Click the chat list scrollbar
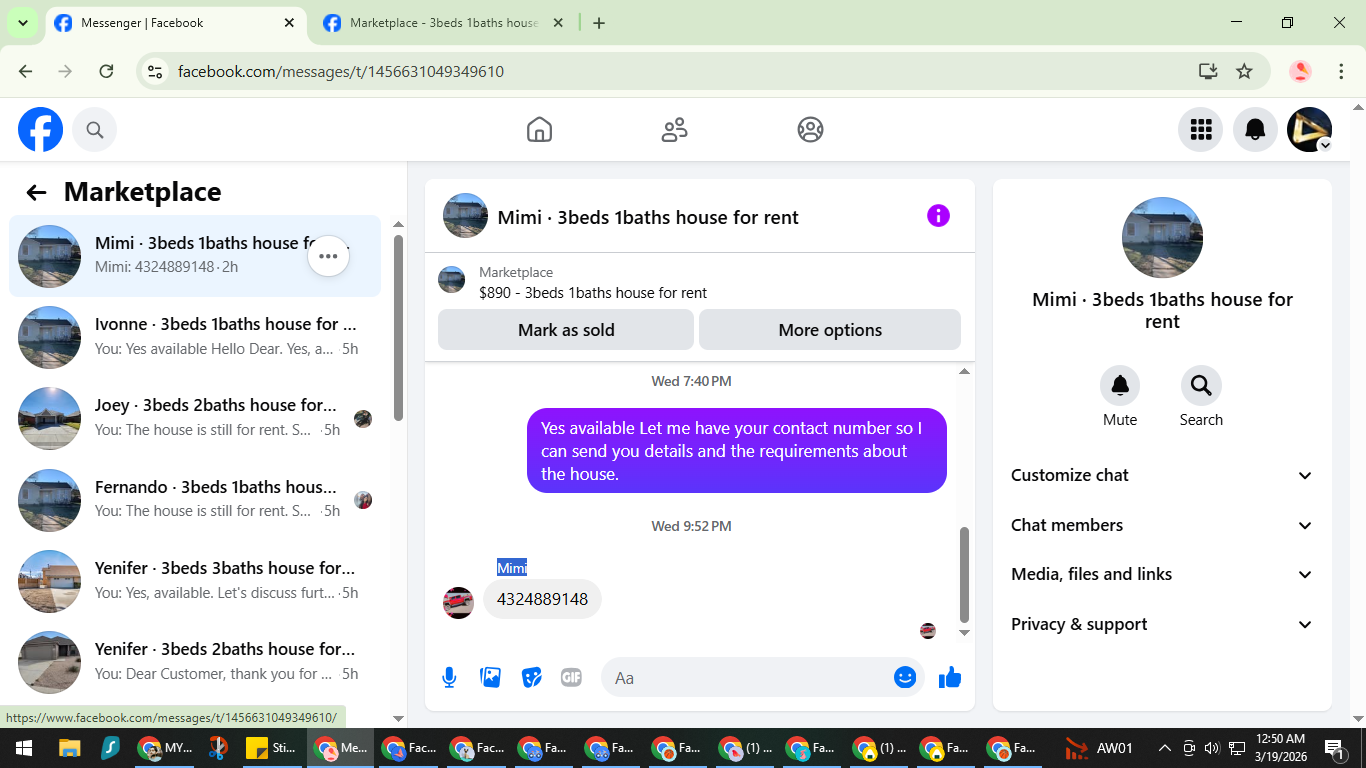Screen dimensions: 1366x768 pyautogui.click(x=398, y=328)
